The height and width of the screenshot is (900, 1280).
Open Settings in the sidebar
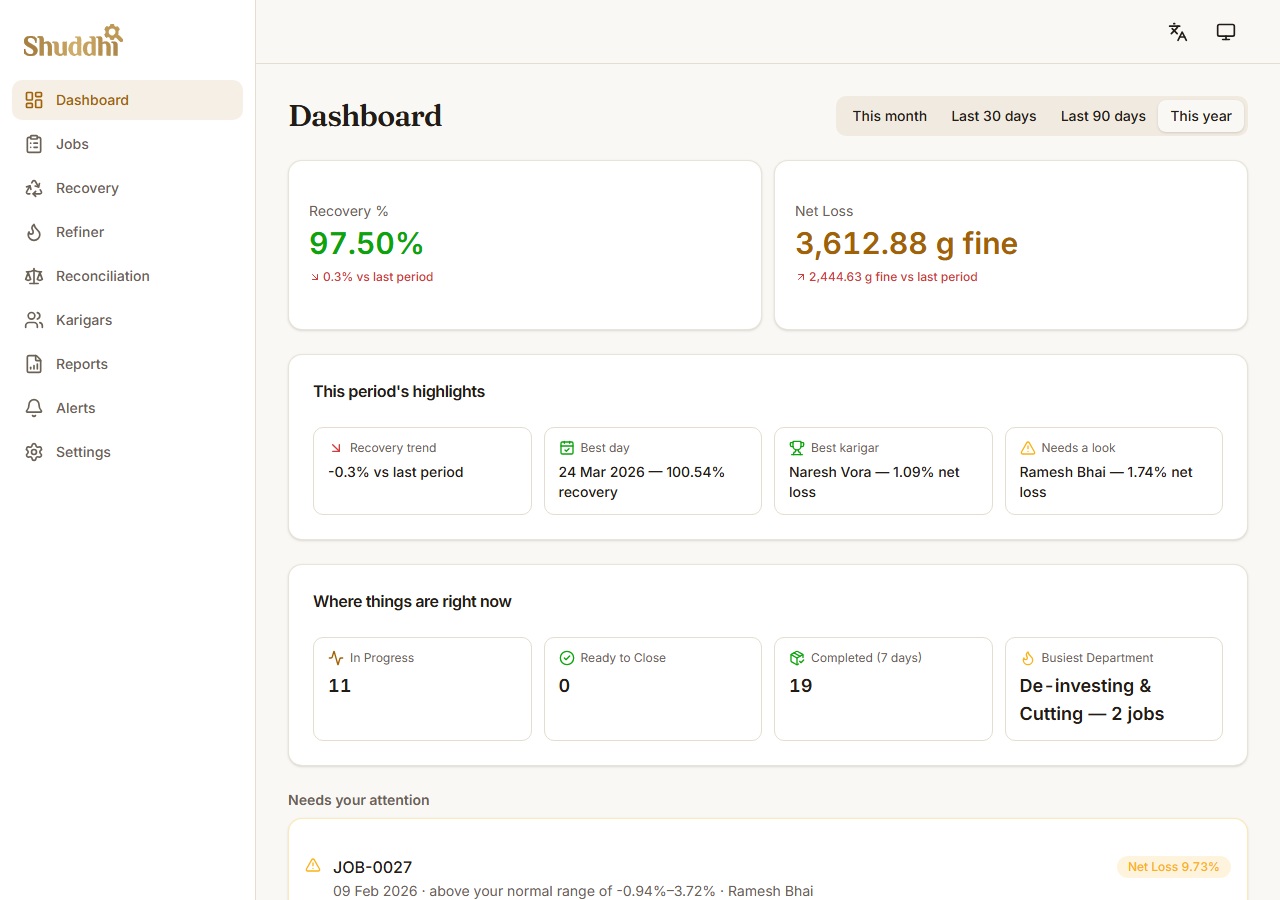click(x=127, y=452)
